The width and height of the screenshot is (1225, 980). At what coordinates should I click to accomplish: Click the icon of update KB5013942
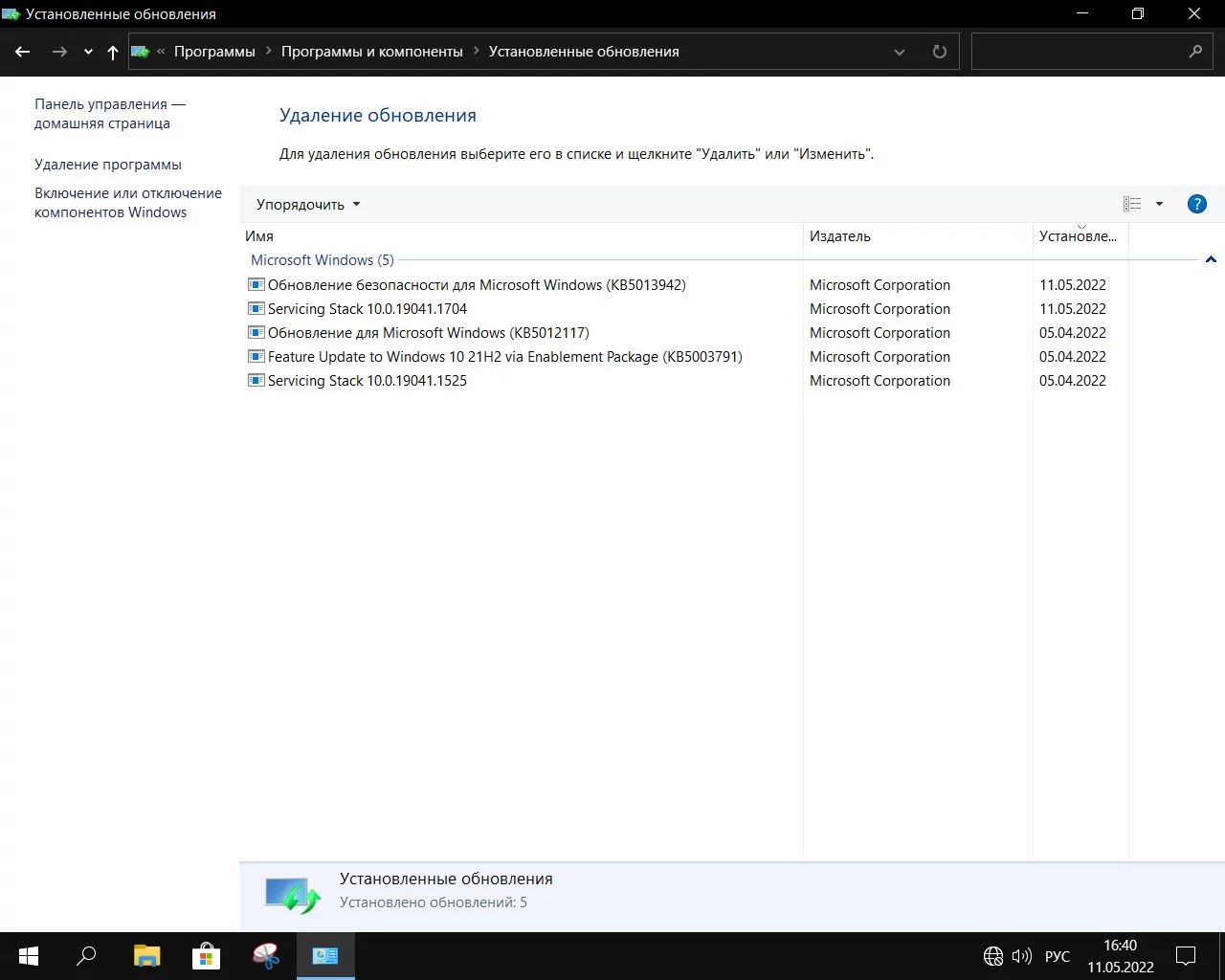point(256,284)
